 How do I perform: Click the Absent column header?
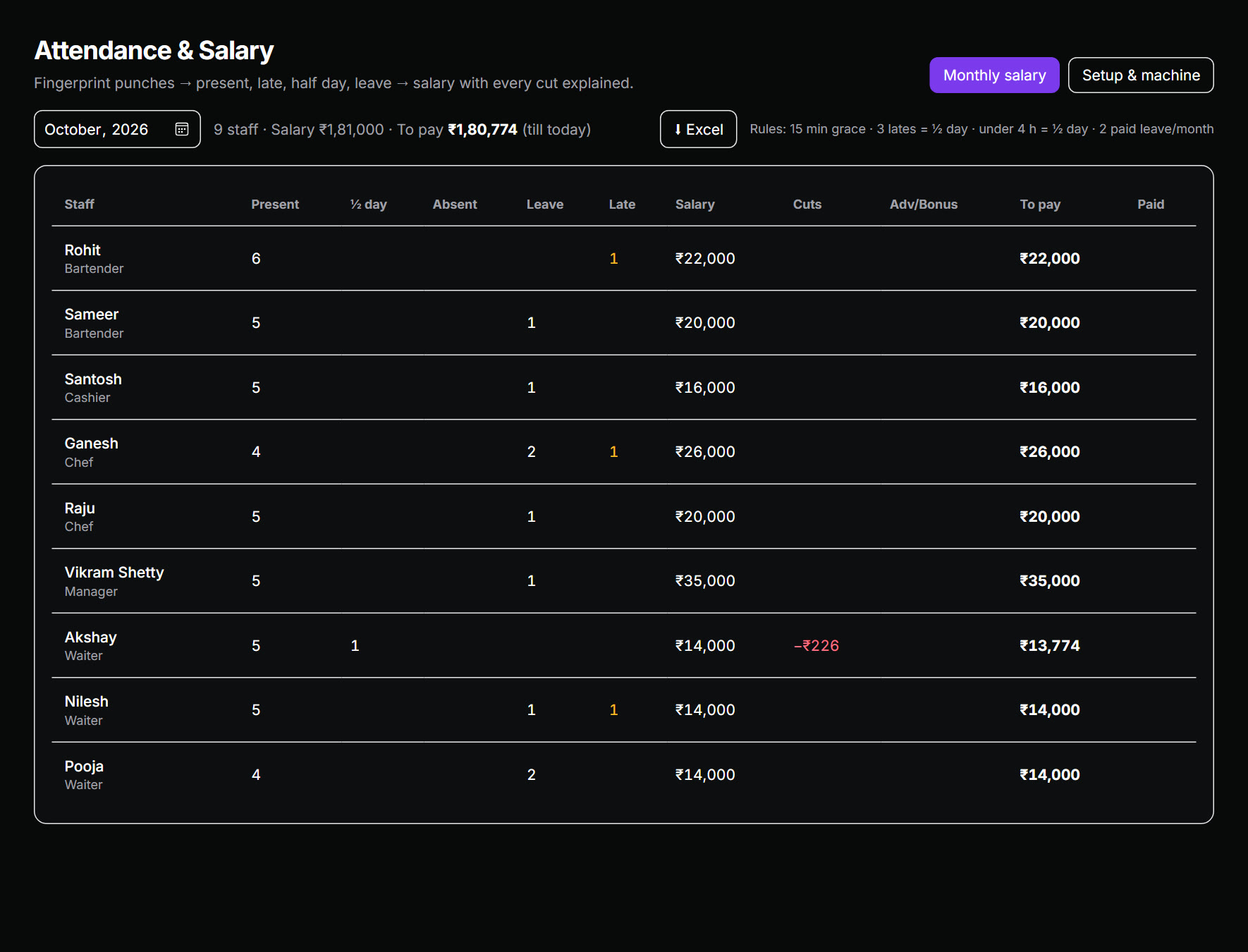click(455, 205)
